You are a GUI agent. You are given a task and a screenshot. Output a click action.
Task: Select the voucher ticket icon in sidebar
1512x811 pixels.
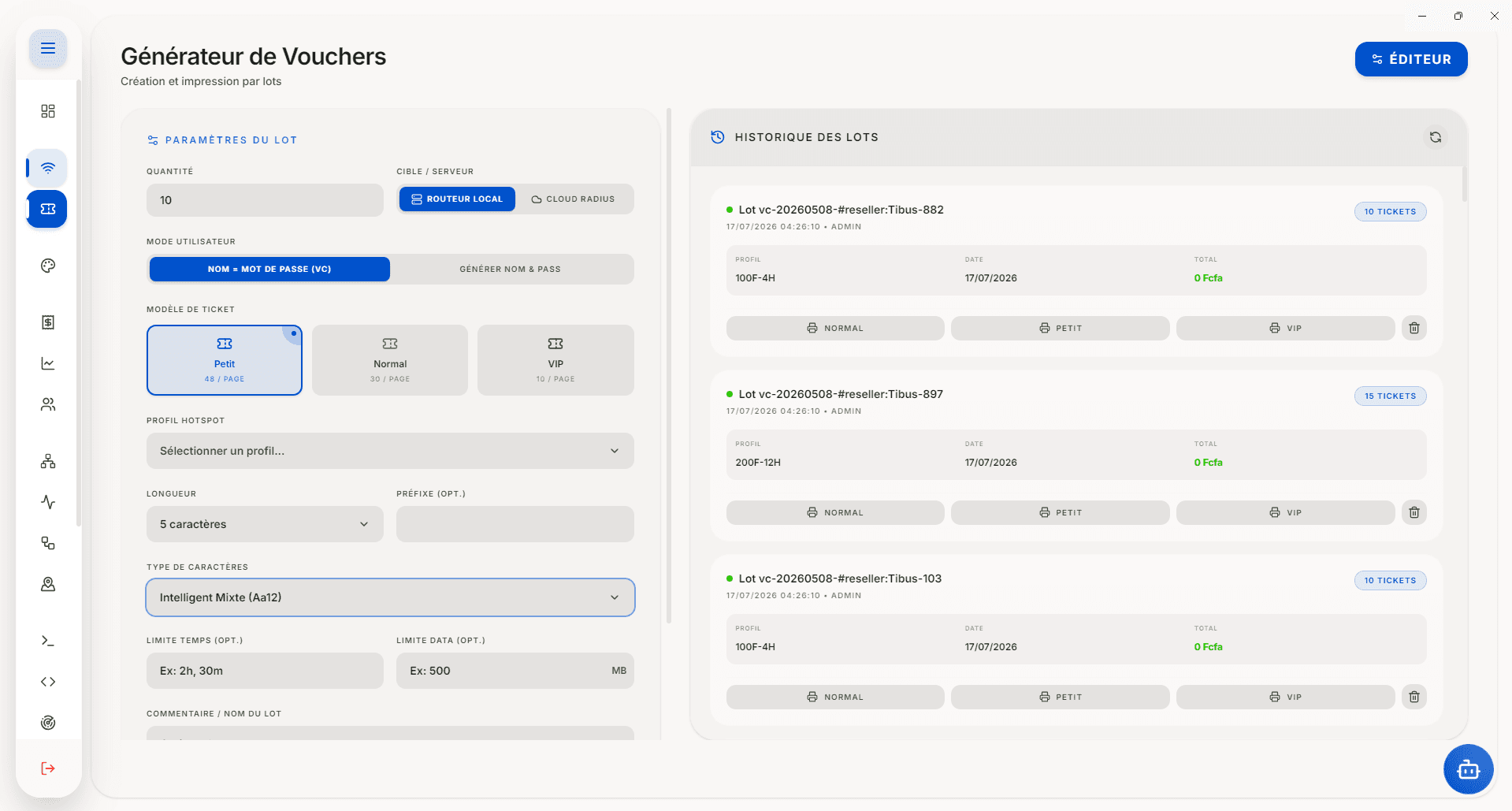tap(48, 209)
